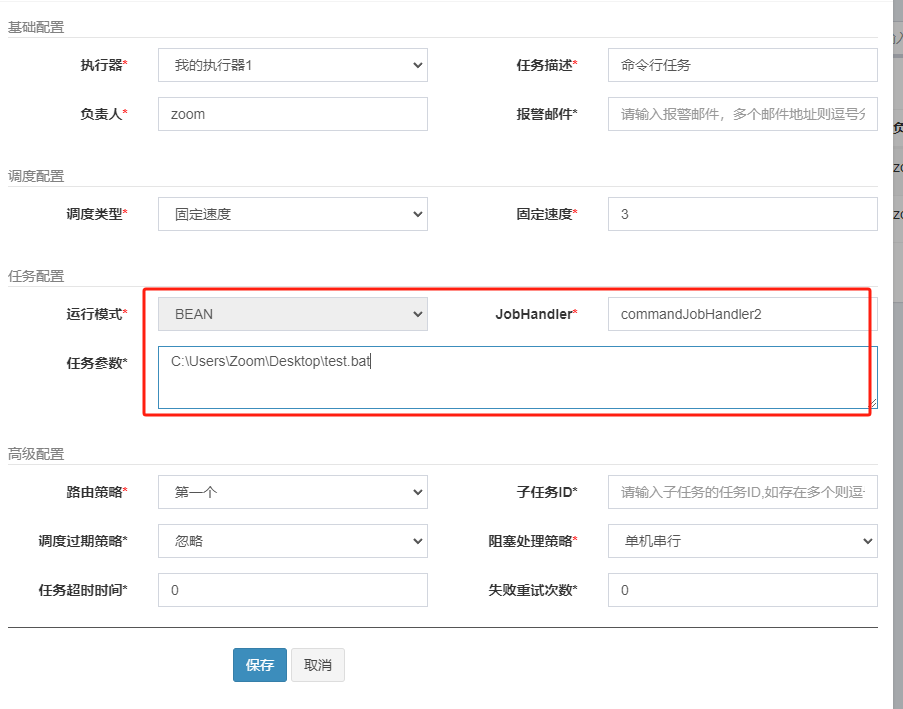This screenshot has height=709, width=903.
Task: Open the 执行器 dropdown showing 我的执行器1
Action: coord(293,65)
